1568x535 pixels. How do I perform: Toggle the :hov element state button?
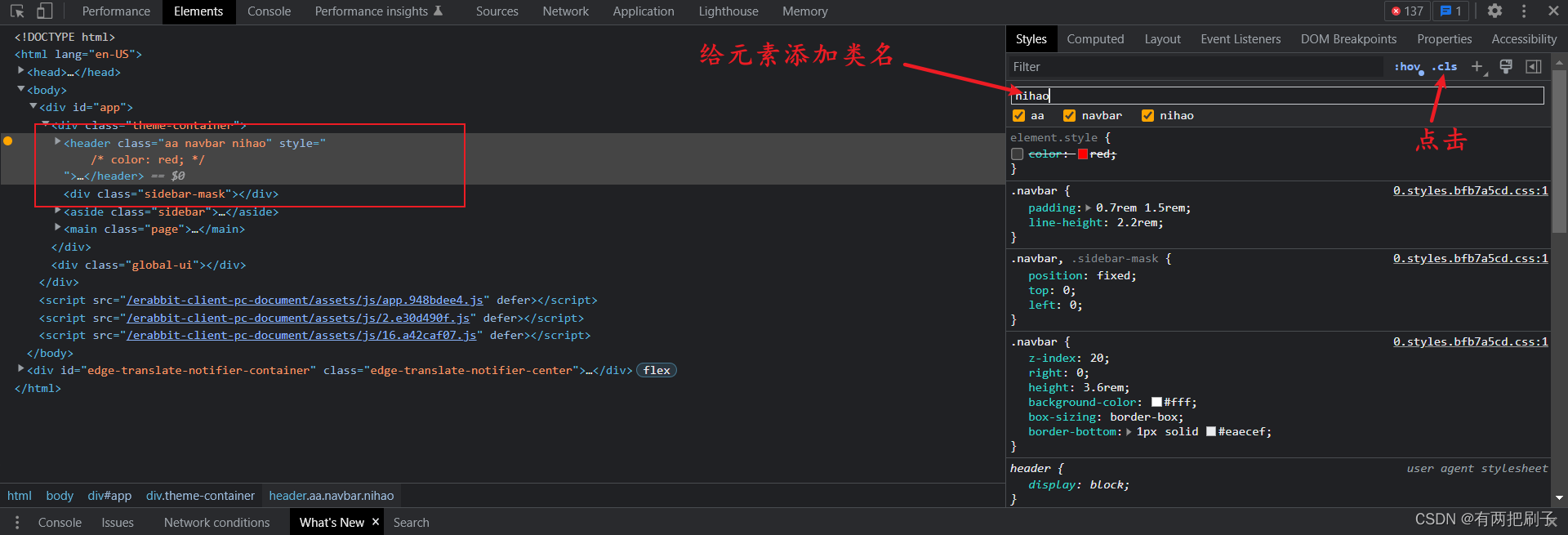click(x=1407, y=67)
